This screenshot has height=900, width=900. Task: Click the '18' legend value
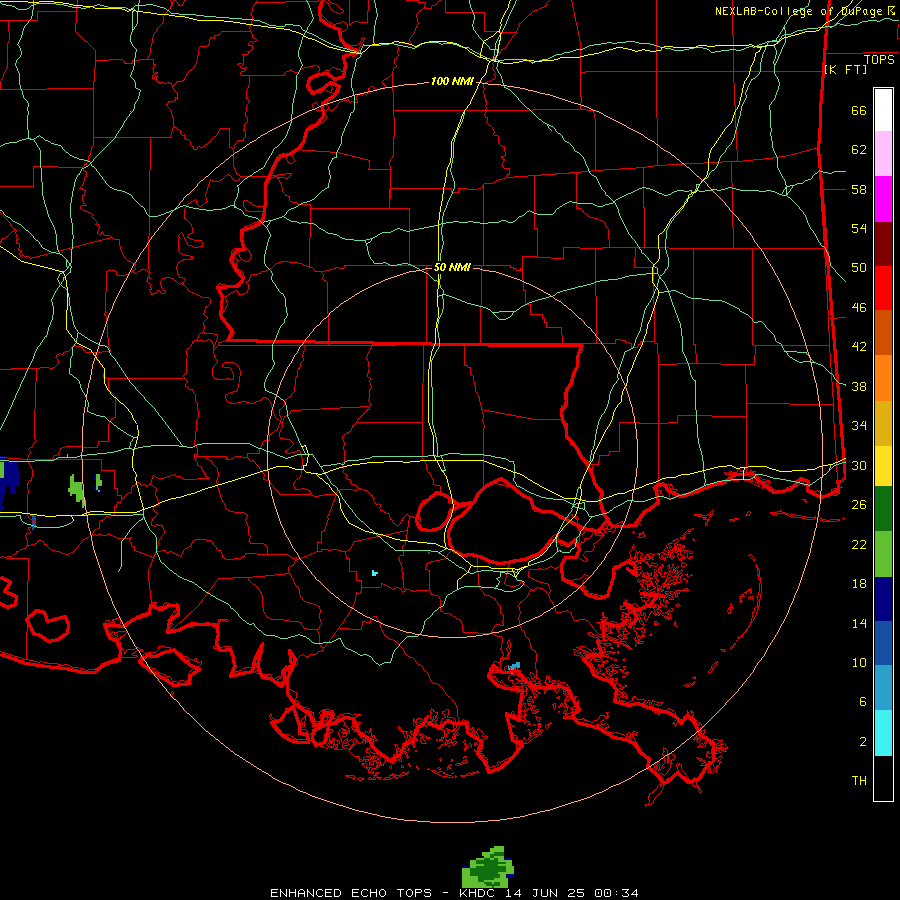click(x=859, y=584)
